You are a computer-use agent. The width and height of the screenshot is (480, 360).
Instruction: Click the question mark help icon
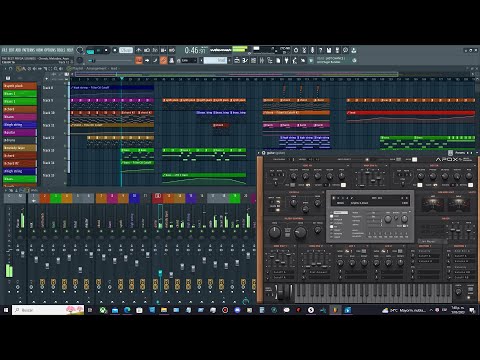point(321,50)
